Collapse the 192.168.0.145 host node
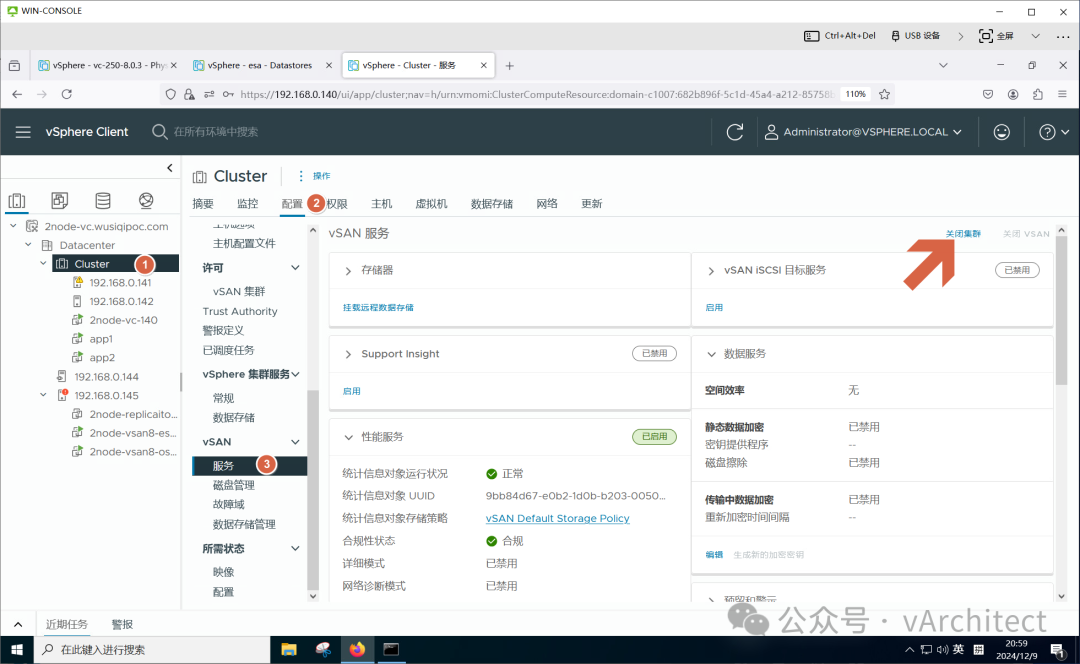Viewport: 1080px width, 664px height. point(43,395)
